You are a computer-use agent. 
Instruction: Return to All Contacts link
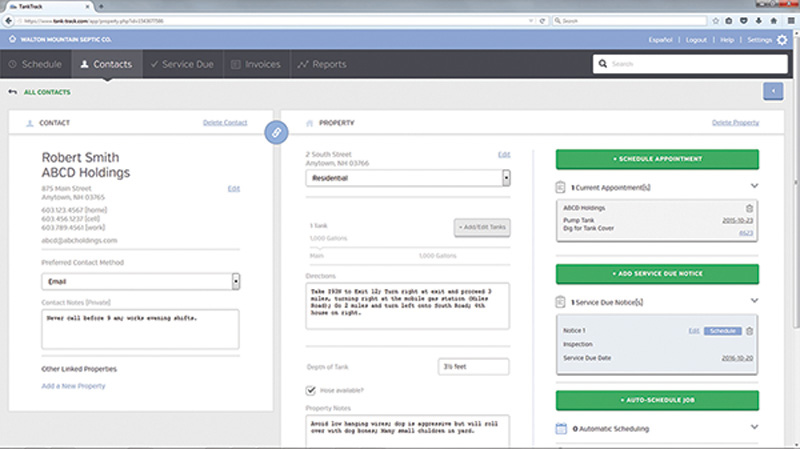47,92
